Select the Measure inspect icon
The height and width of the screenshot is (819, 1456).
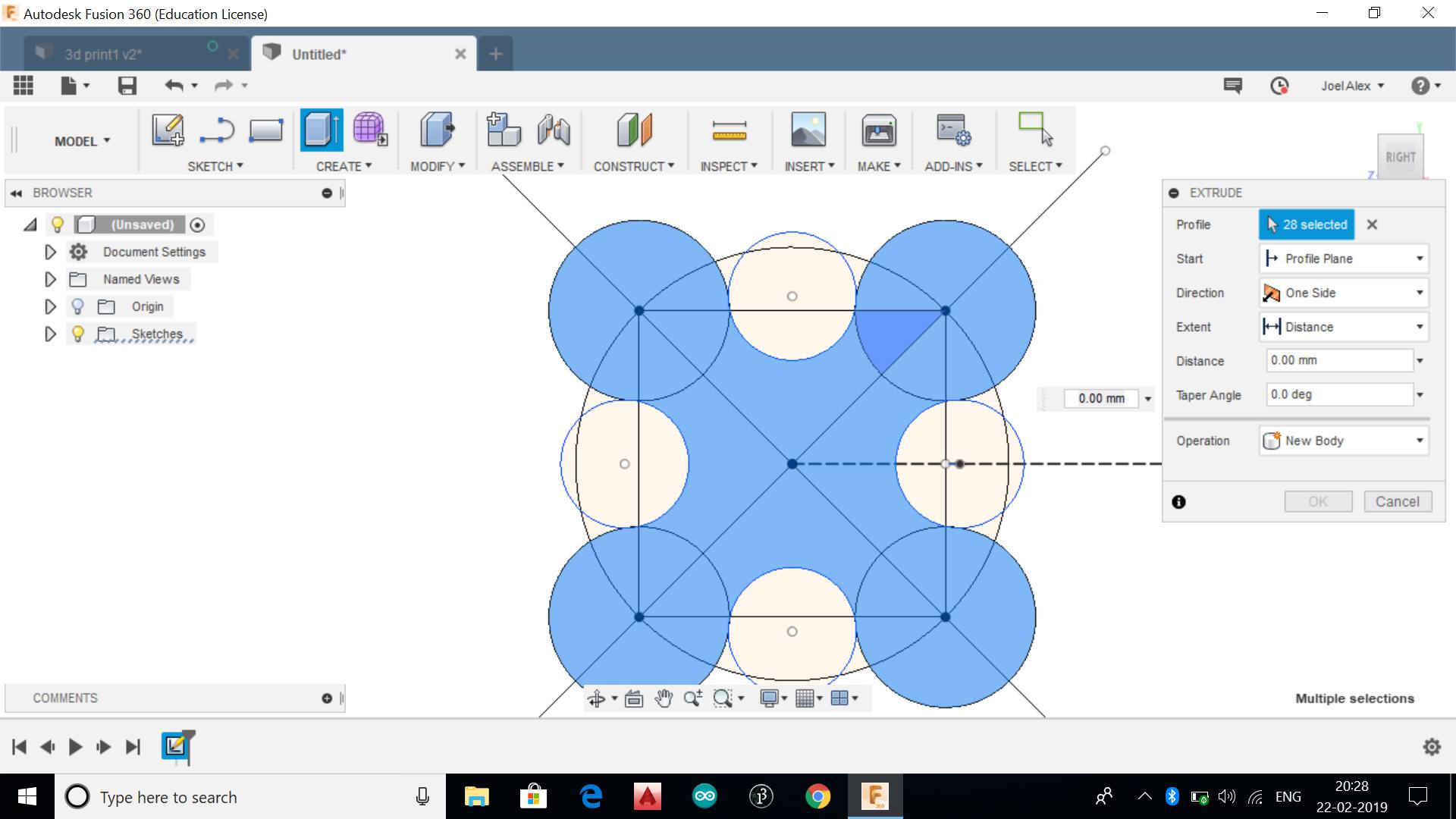pos(729,130)
